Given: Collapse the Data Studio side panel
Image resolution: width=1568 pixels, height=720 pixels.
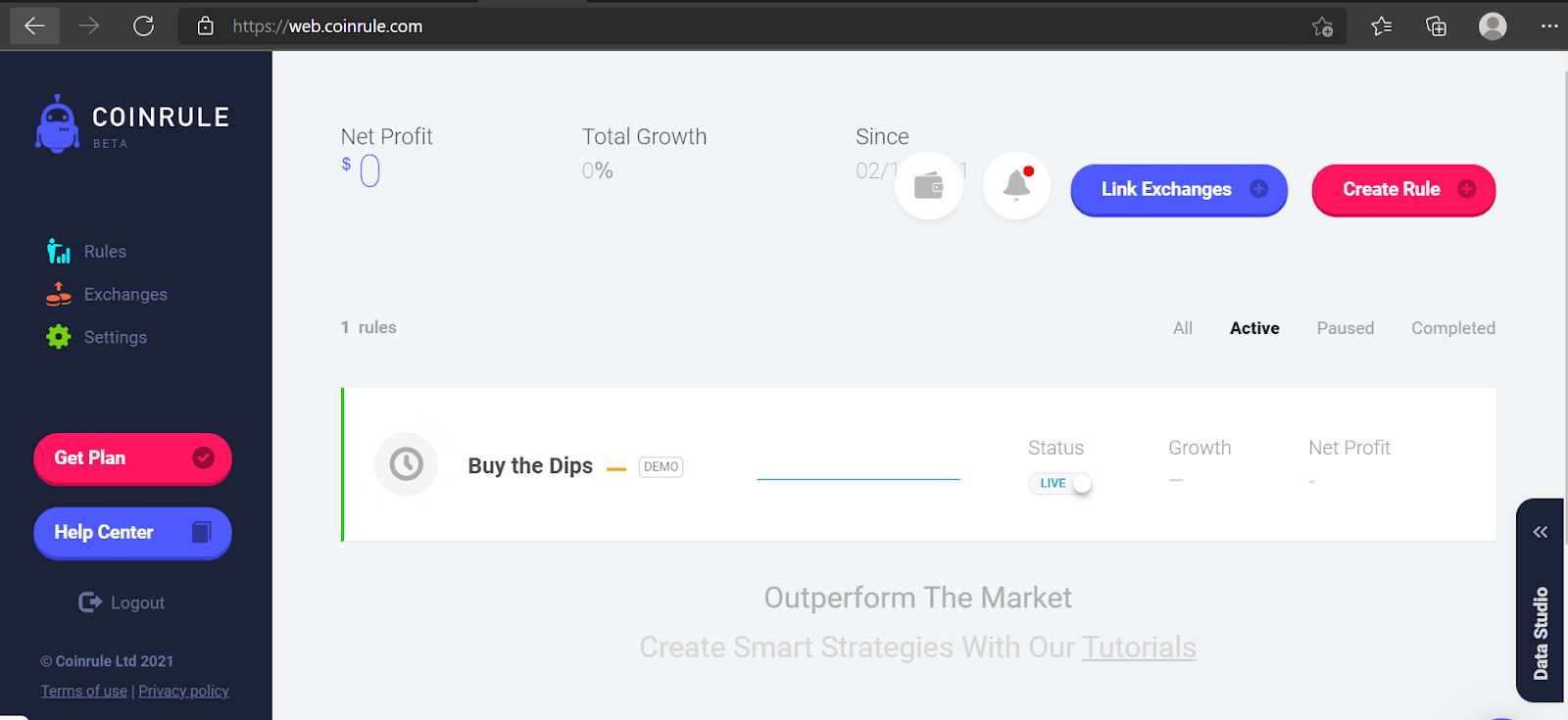Looking at the screenshot, I should pos(1539,531).
